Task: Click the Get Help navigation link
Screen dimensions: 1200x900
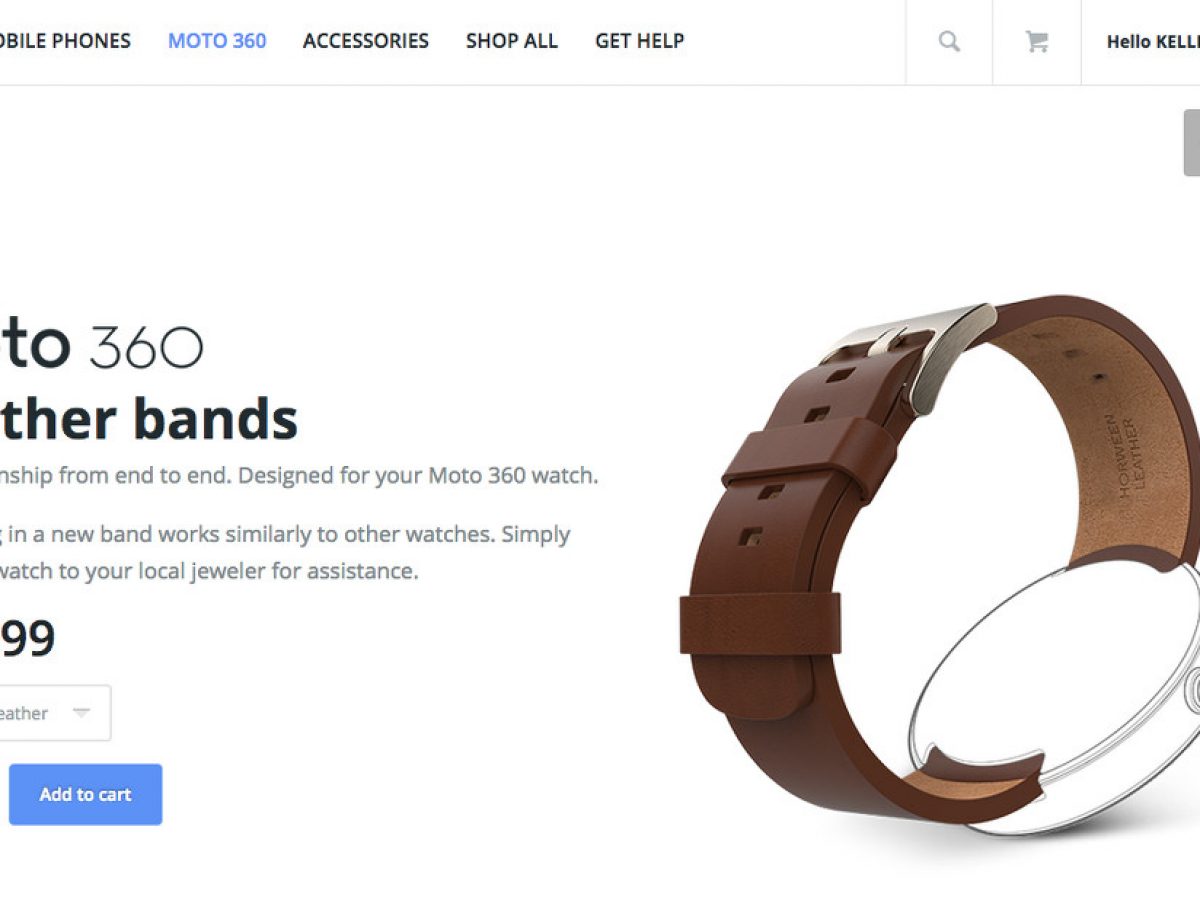Action: pyautogui.click(x=640, y=41)
